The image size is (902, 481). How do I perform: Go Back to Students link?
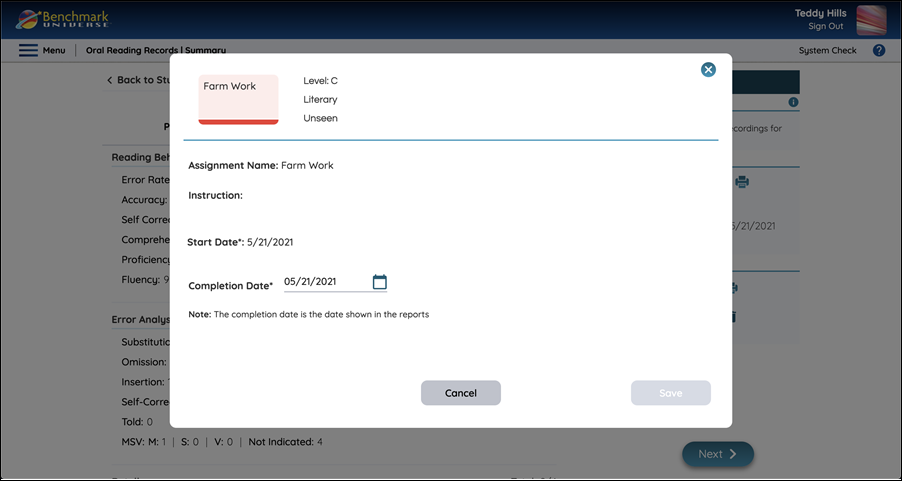pyautogui.click(x=138, y=80)
